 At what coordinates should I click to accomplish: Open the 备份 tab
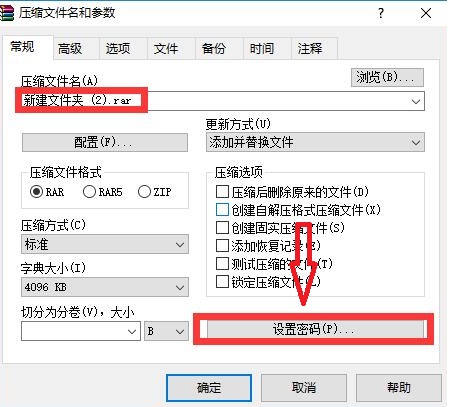214,49
